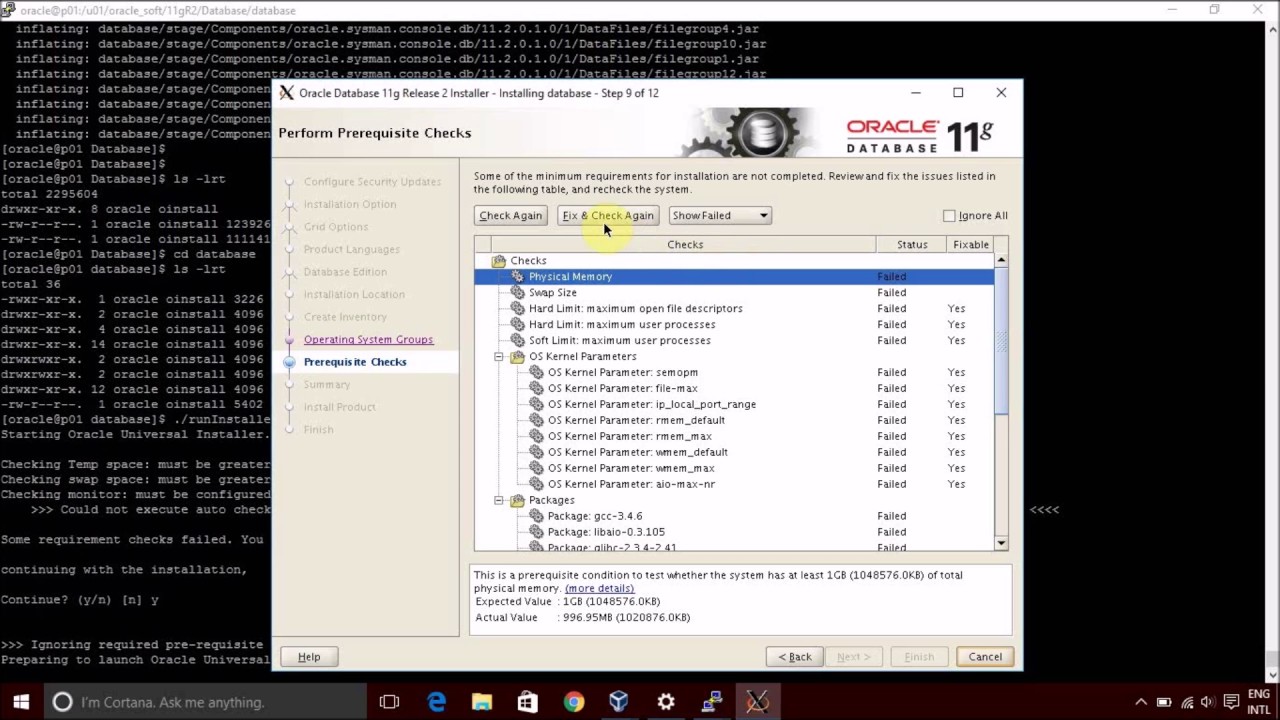Click the Cortana search box

pos(205,702)
